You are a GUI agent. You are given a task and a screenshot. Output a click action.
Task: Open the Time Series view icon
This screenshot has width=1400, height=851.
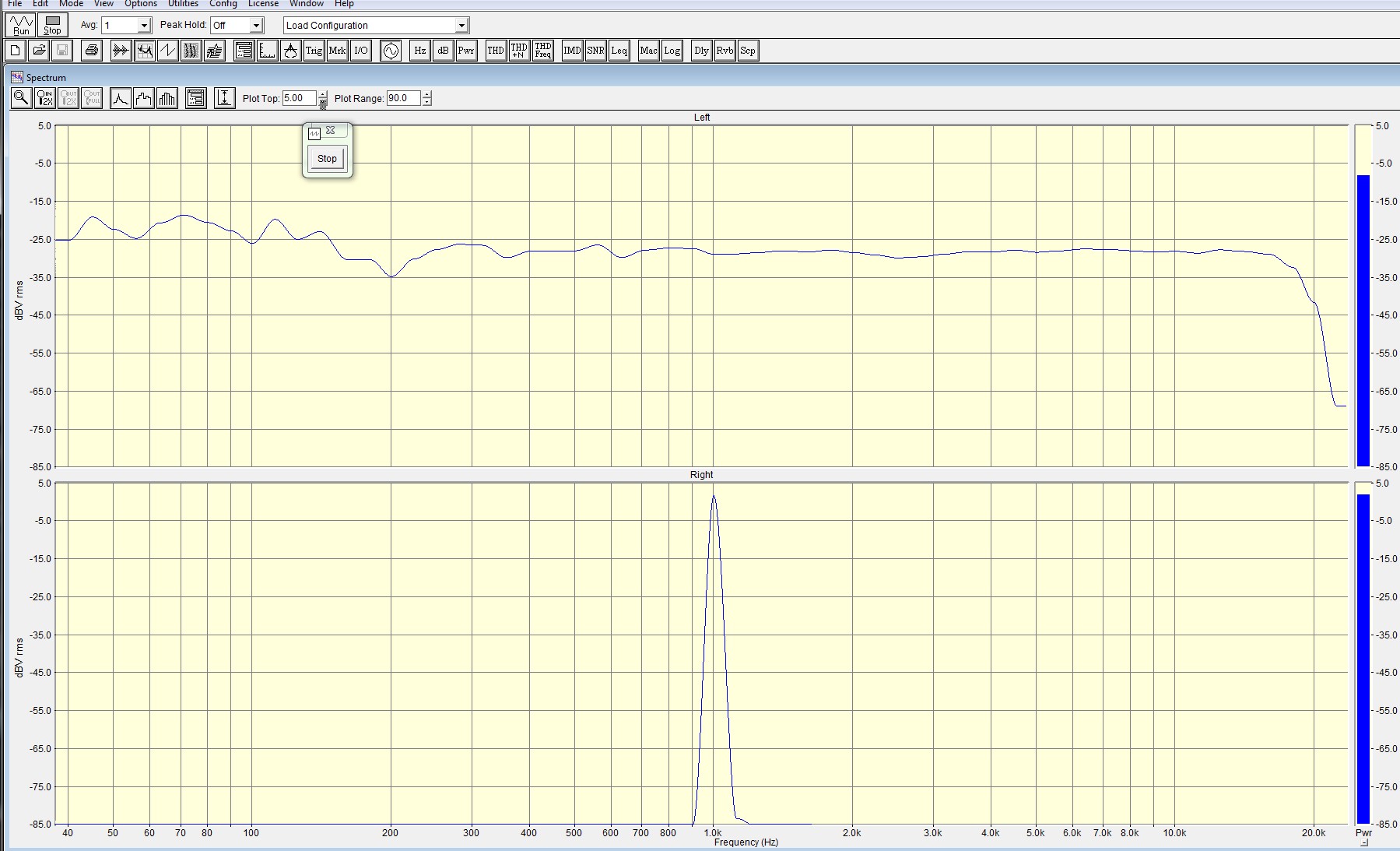(x=121, y=51)
